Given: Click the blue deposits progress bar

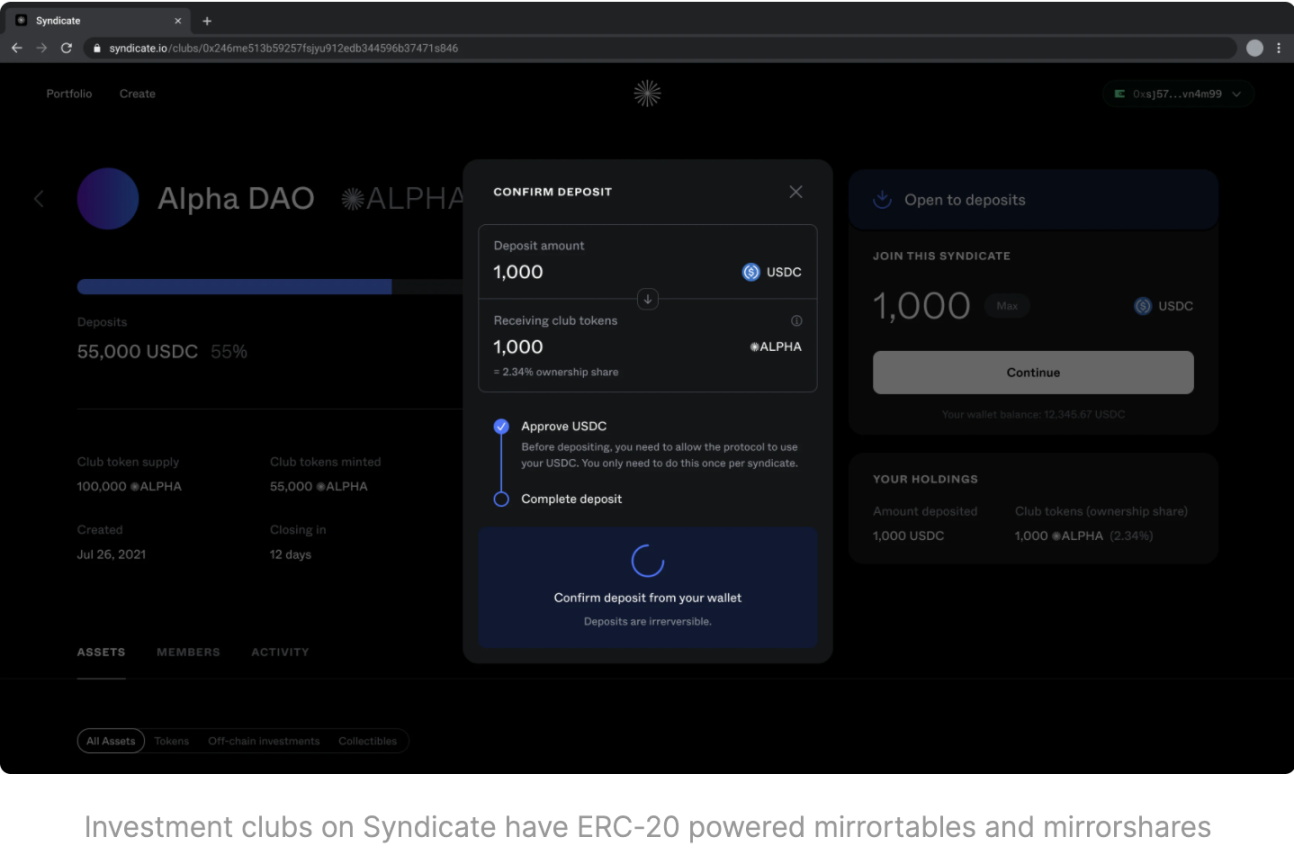Looking at the screenshot, I should click(234, 287).
